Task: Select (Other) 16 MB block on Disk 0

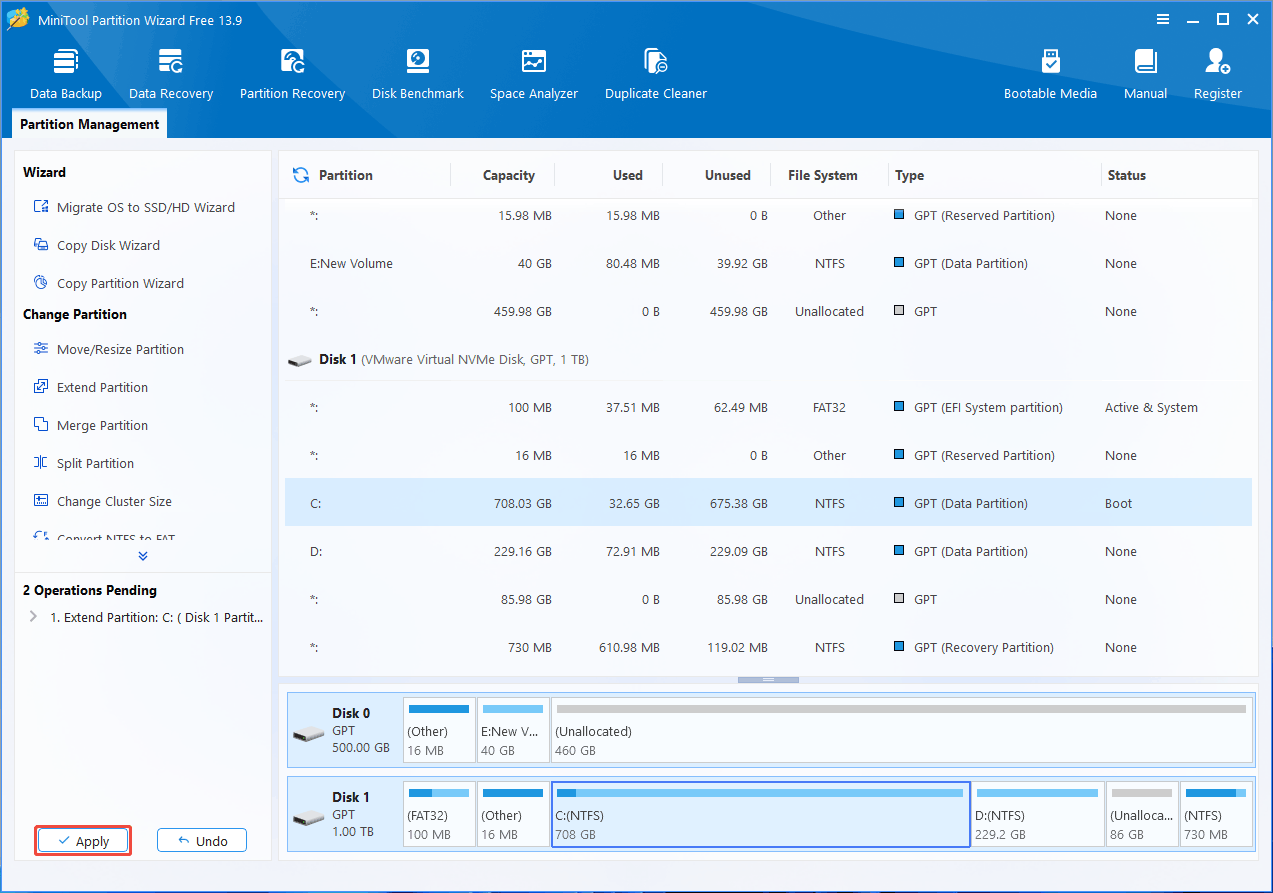Action: [439, 730]
